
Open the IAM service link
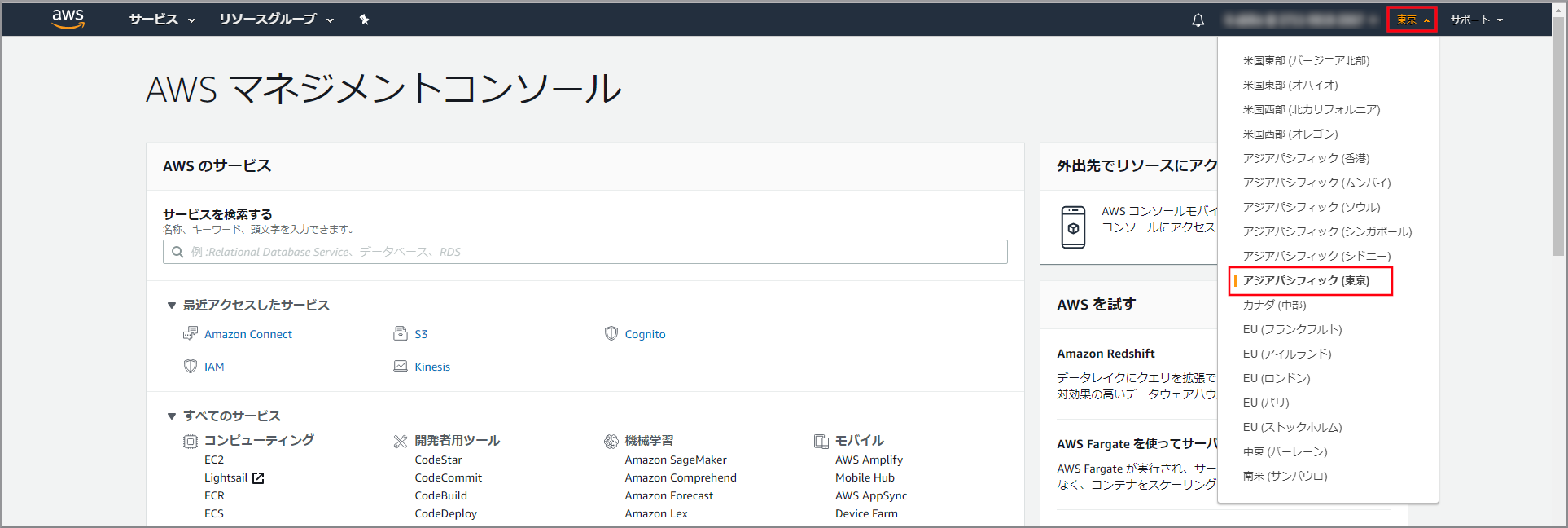(214, 367)
